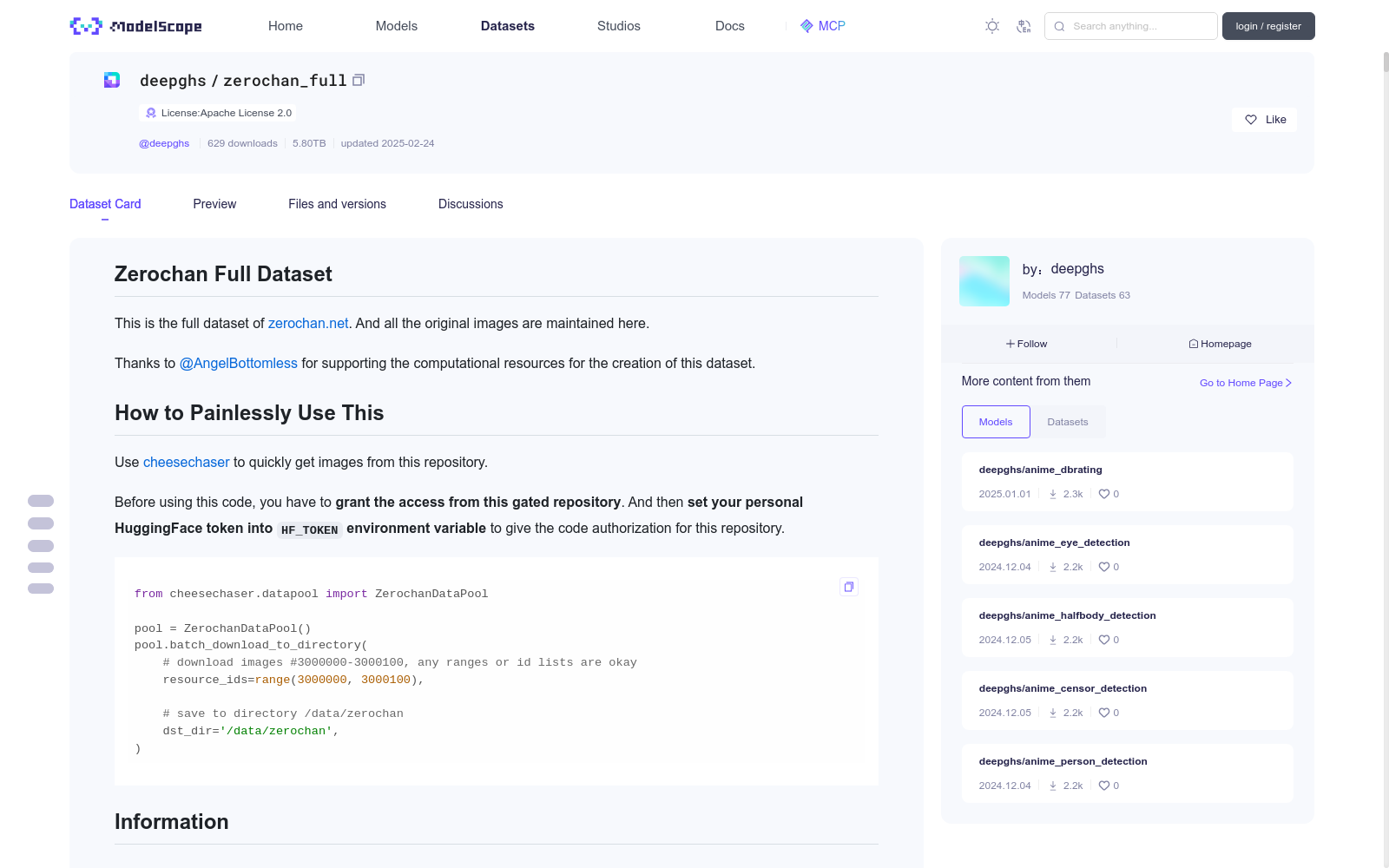Open the @AngelBottomless profile link
The image size is (1389, 868).
click(239, 363)
